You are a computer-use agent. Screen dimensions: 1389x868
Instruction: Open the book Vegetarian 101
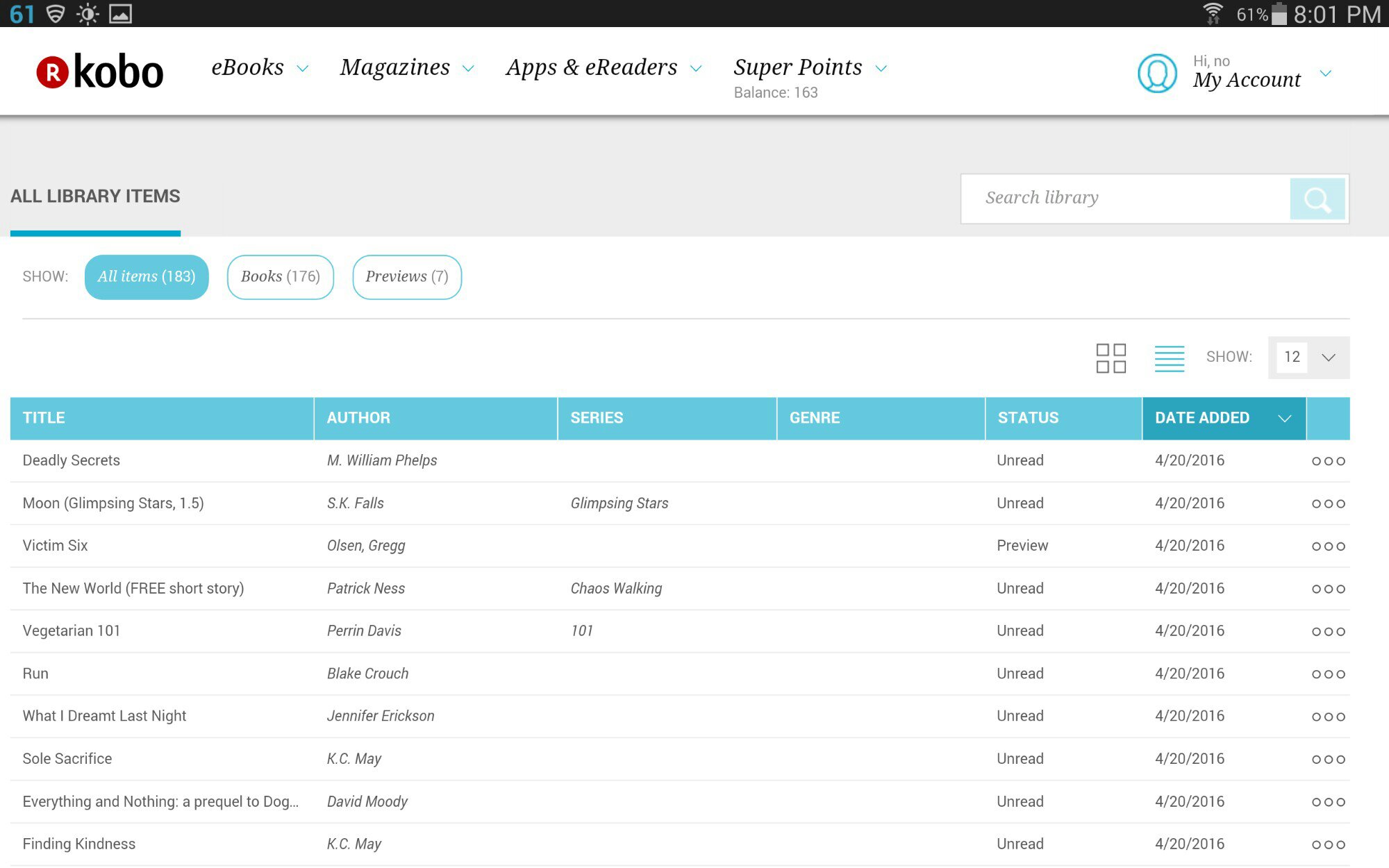(x=72, y=631)
